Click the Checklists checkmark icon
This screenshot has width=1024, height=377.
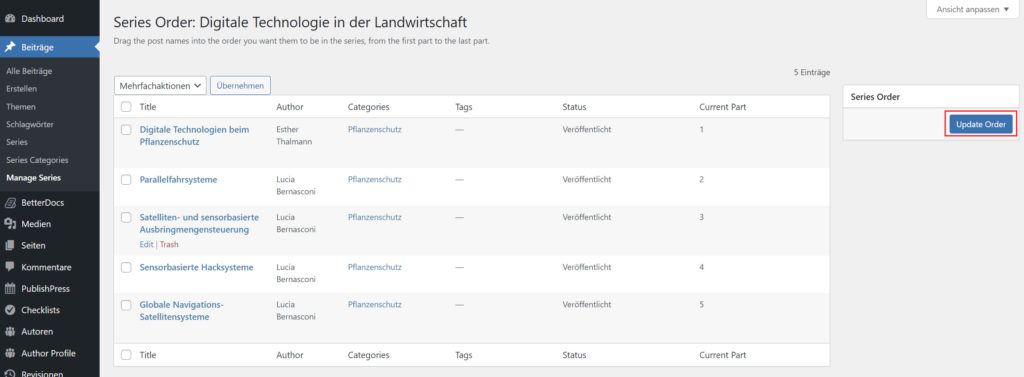tap(10, 310)
